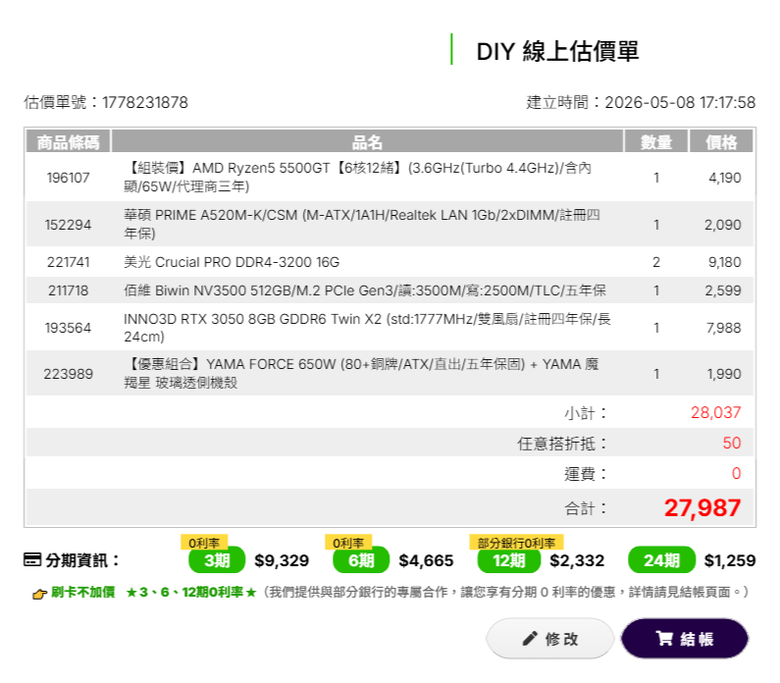Click the estimate number 1778231878
This screenshot has width=780, height=683.
(145, 102)
